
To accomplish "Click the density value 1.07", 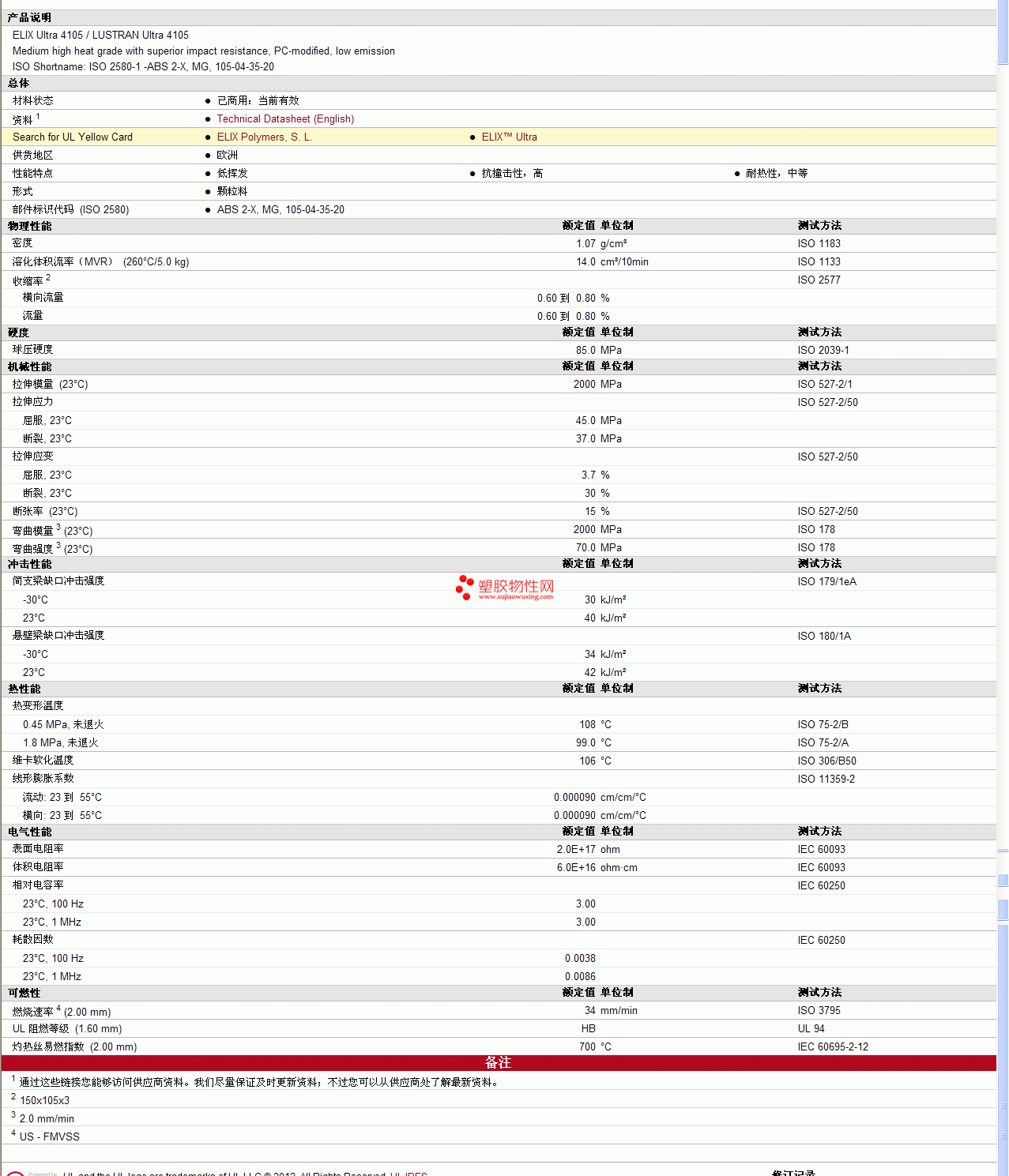I will (x=585, y=243).
